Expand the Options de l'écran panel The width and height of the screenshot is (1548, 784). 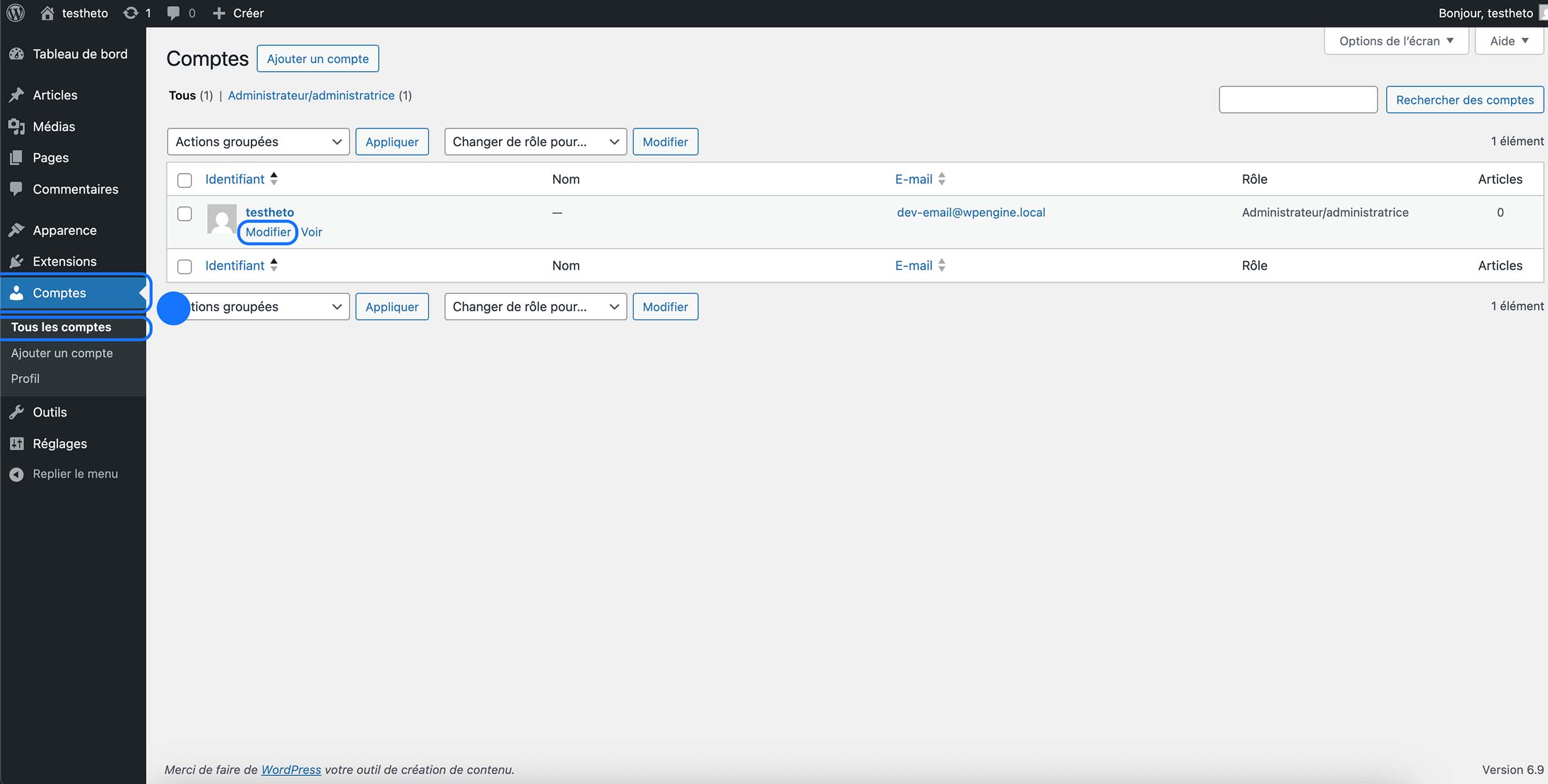1396,40
